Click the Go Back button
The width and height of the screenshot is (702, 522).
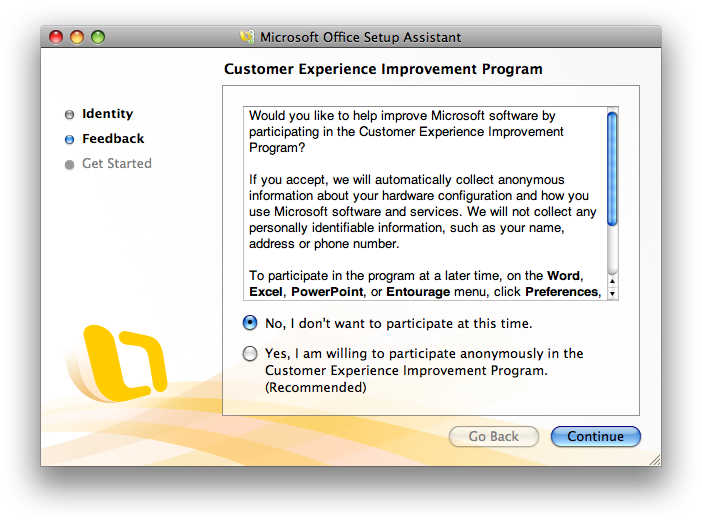[x=493, y=436]
